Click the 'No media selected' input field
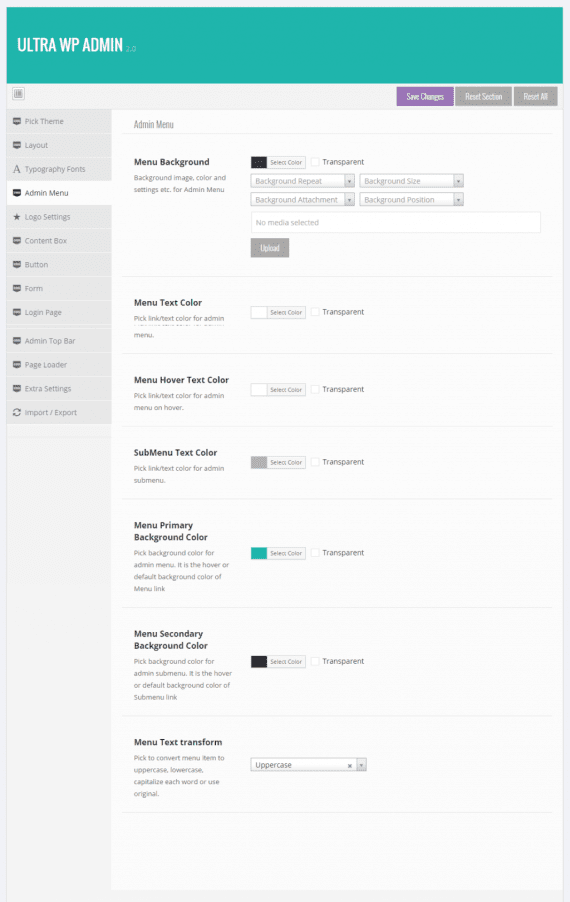 (396, 223)
